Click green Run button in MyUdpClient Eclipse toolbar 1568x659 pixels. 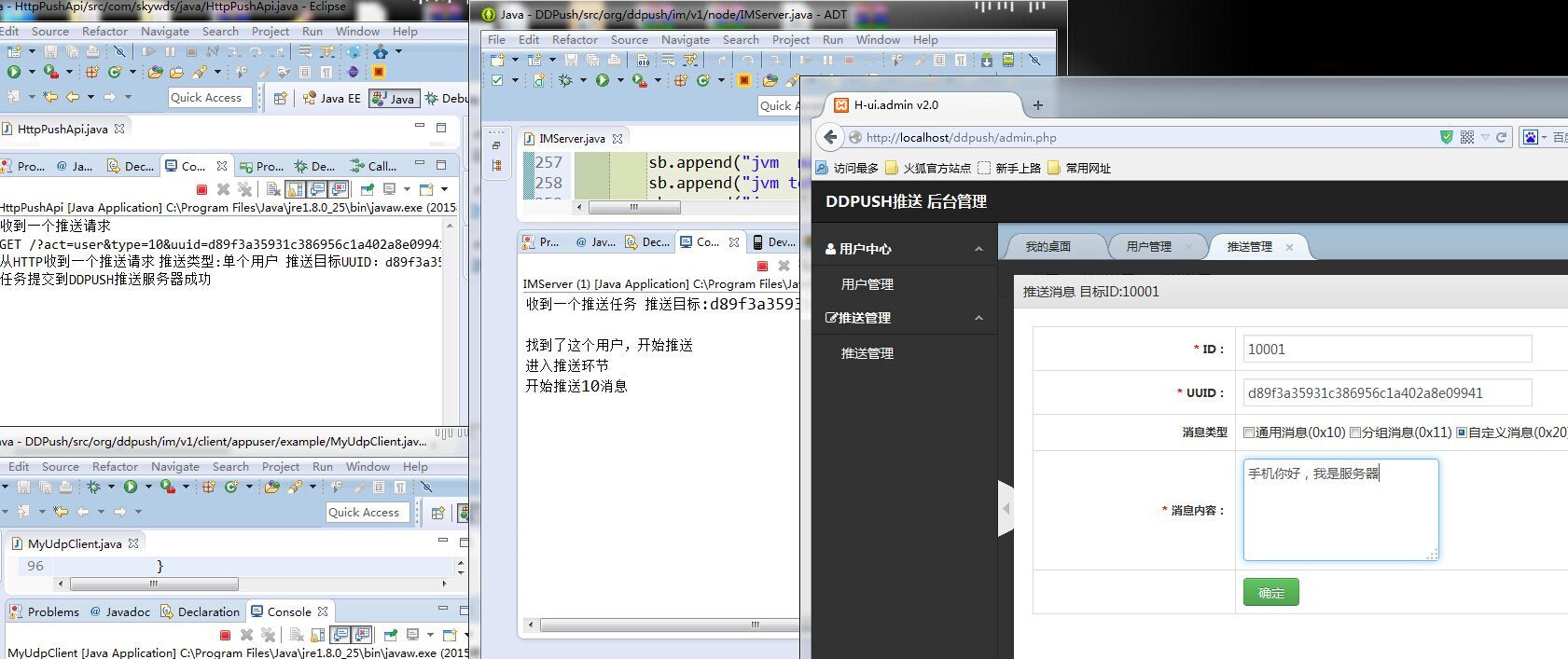[x=131, y=487]
